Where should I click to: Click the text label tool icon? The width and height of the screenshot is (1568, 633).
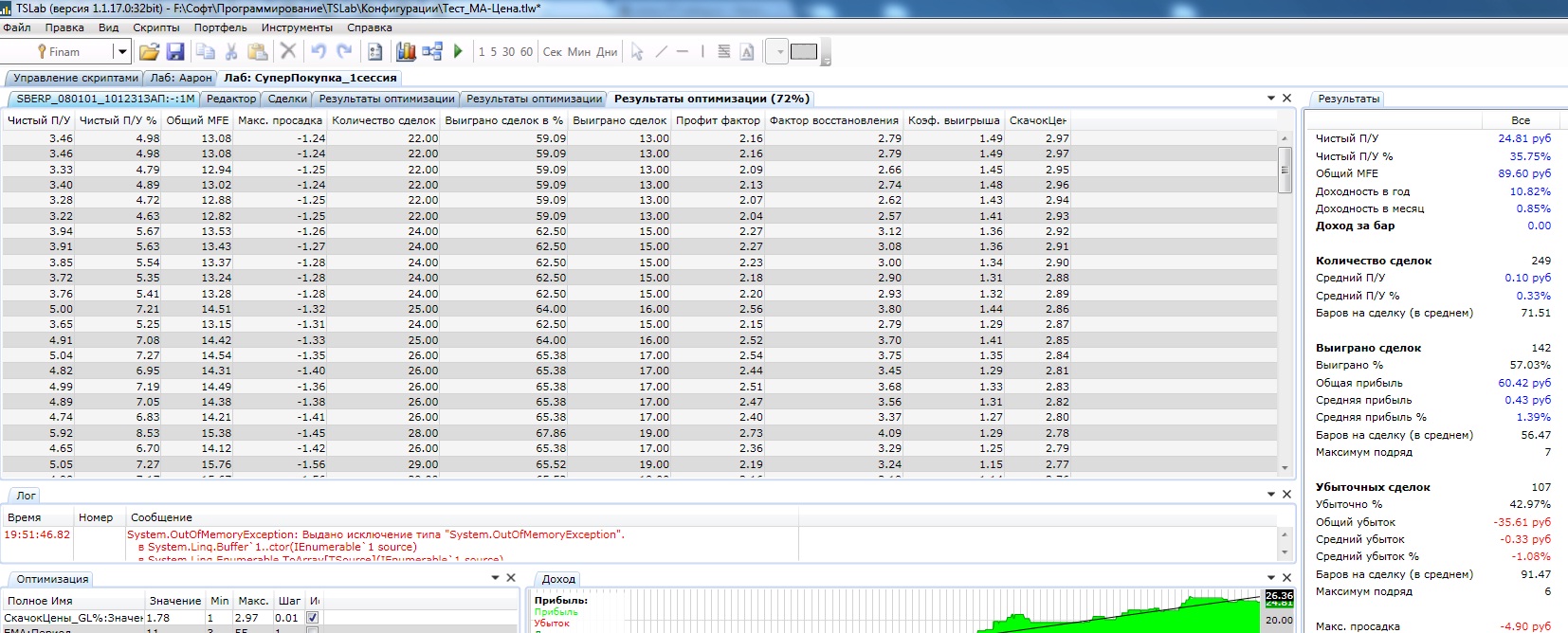(747, 52)
